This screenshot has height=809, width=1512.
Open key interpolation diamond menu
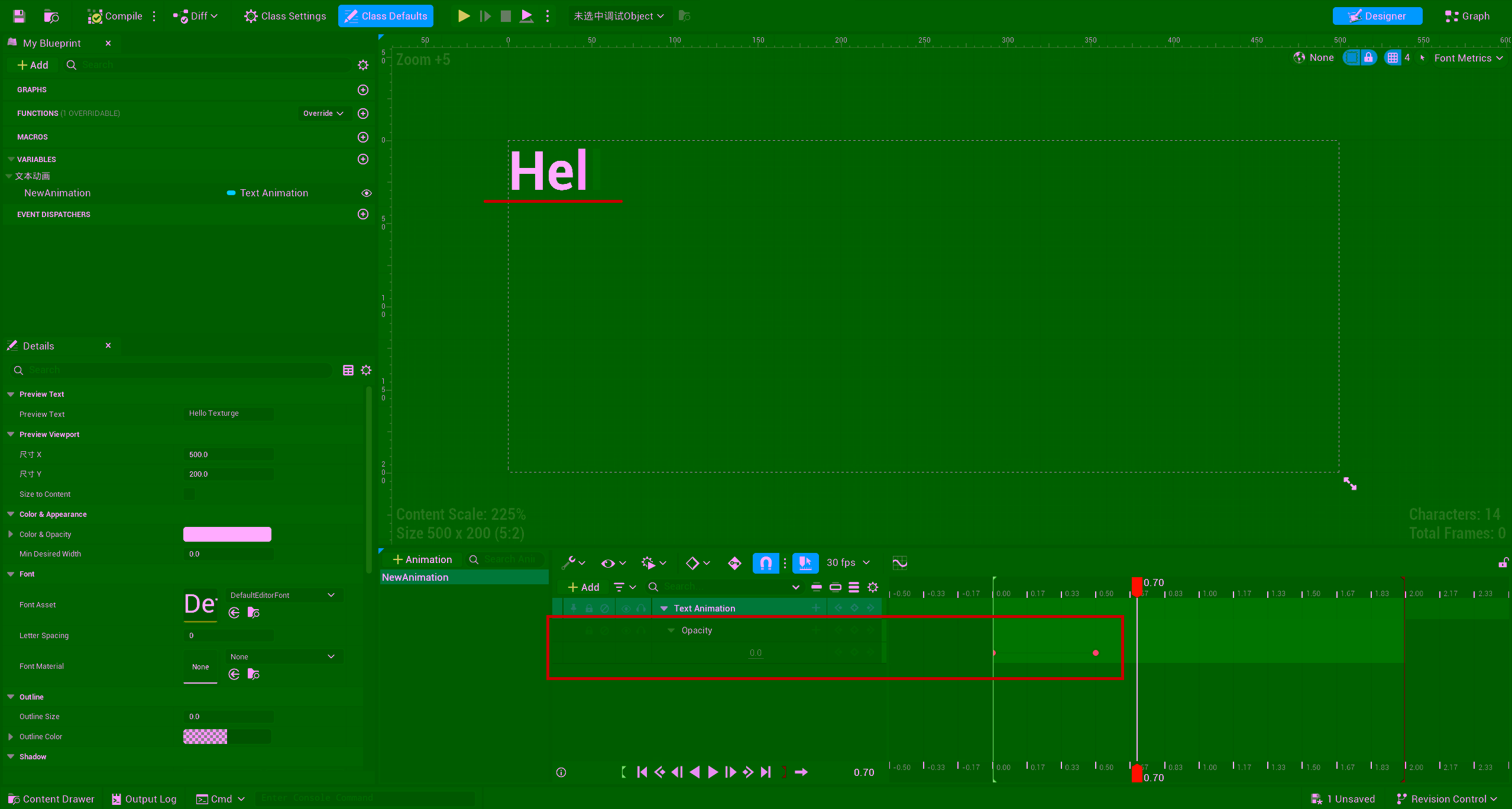tap(697, 562)
